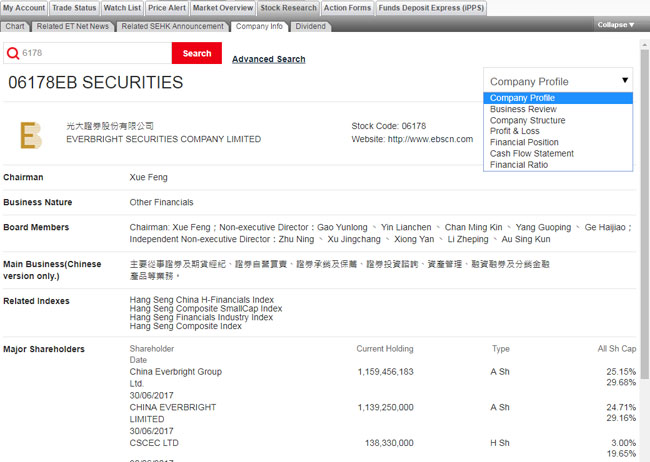Click holding value 1,159,456,183
Screen dimensions: 650x462
(386, 372)
